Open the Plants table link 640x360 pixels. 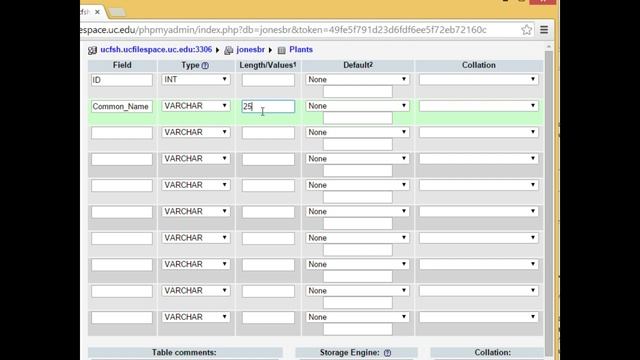point(301,49)
